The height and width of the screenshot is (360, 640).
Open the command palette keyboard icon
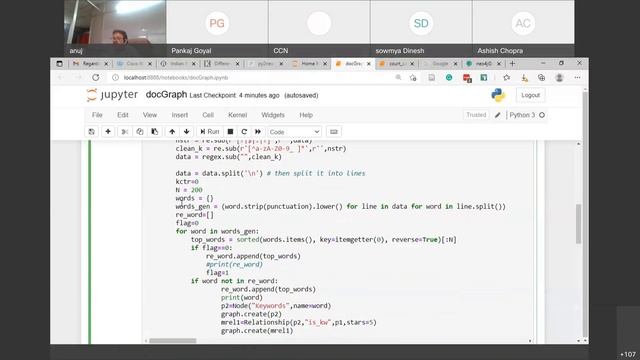point(333,131)
